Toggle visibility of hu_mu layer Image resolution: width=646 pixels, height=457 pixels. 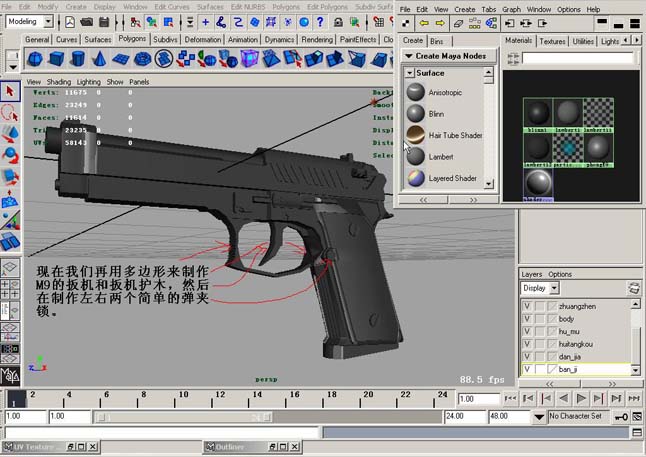click(x=527, y=331)
